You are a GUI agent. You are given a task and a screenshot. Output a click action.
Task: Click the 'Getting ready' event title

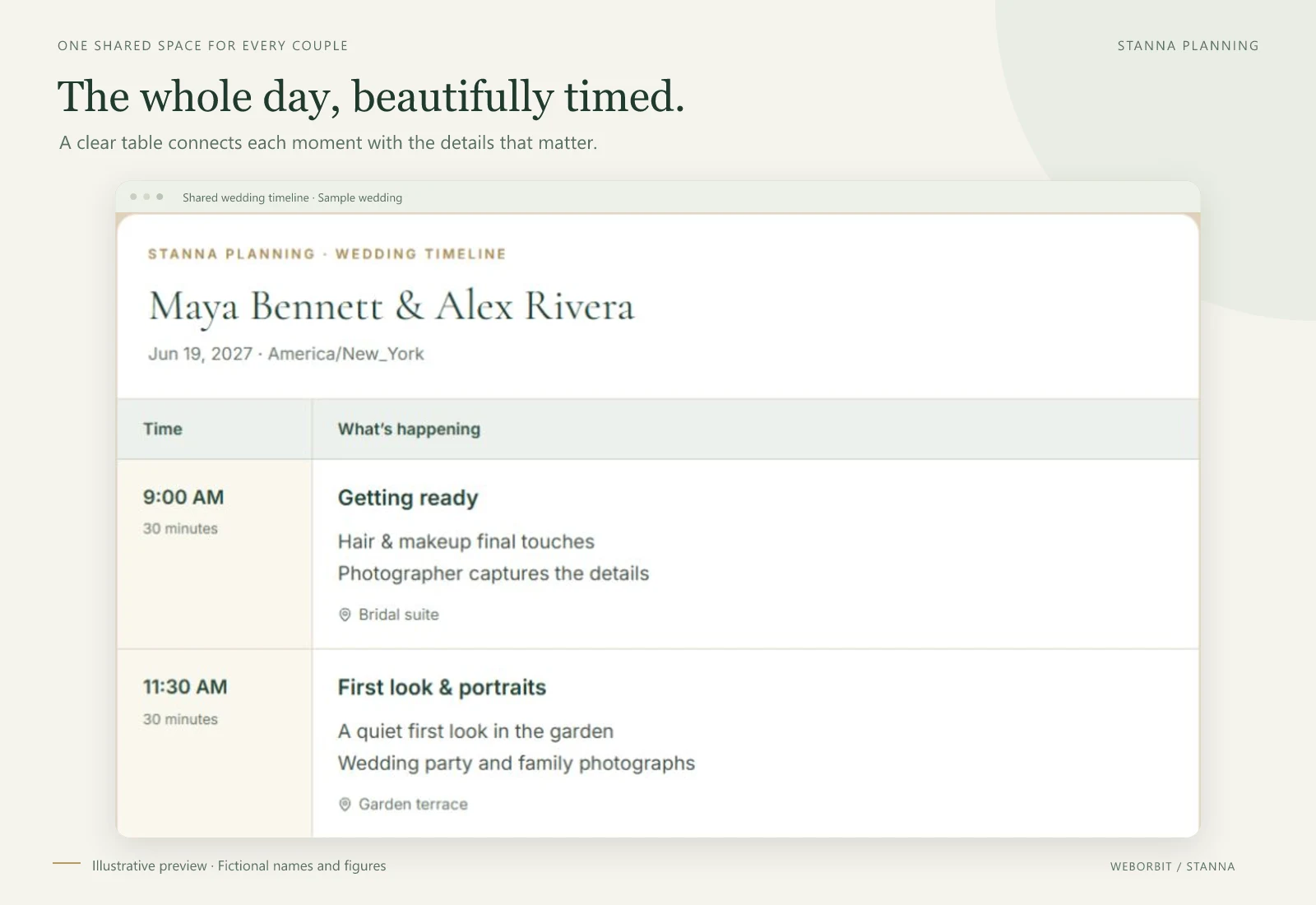pyautogui.click(x=408, y=498)
